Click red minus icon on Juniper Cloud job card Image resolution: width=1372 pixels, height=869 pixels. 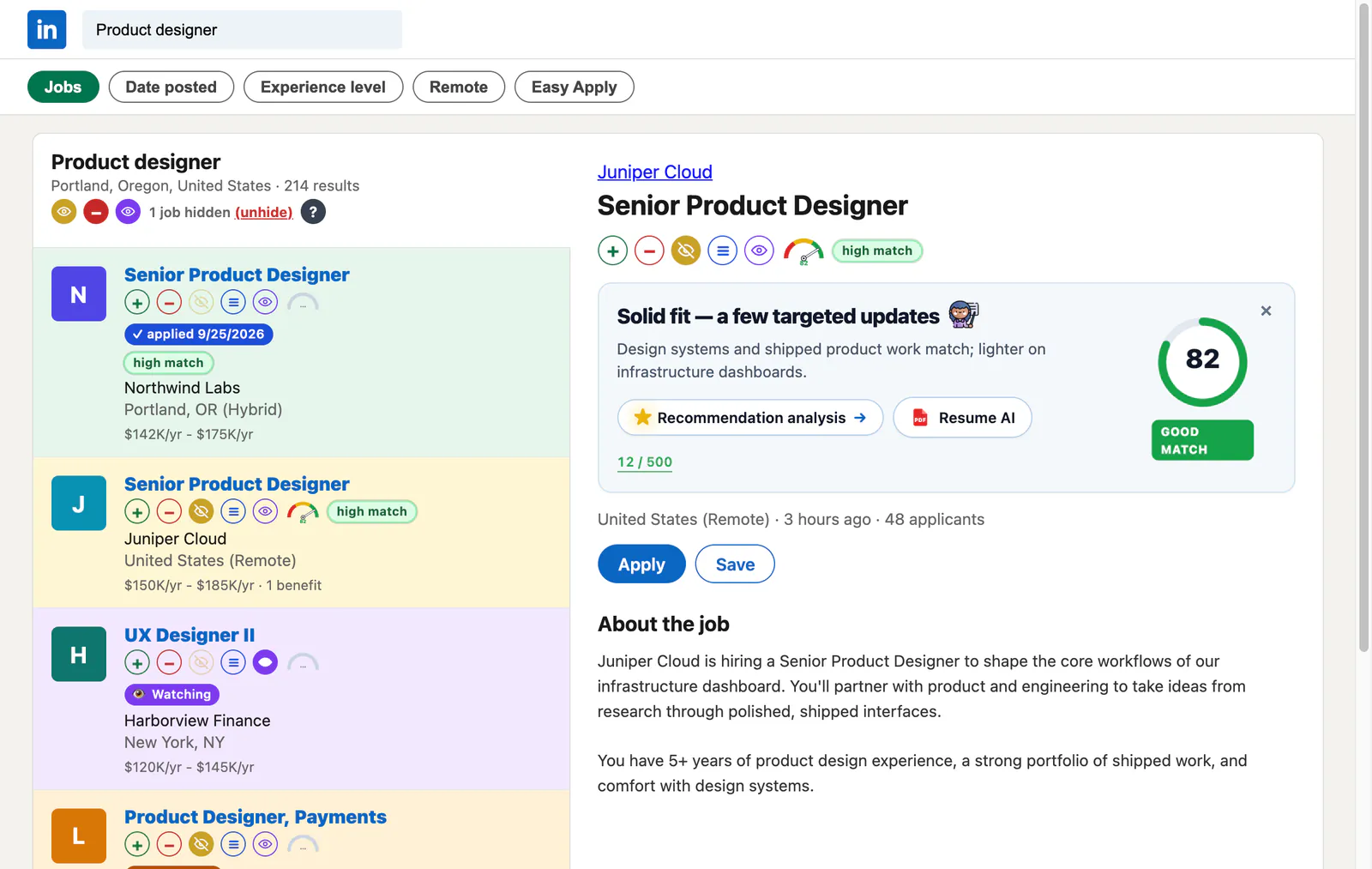tap(169, 511)
